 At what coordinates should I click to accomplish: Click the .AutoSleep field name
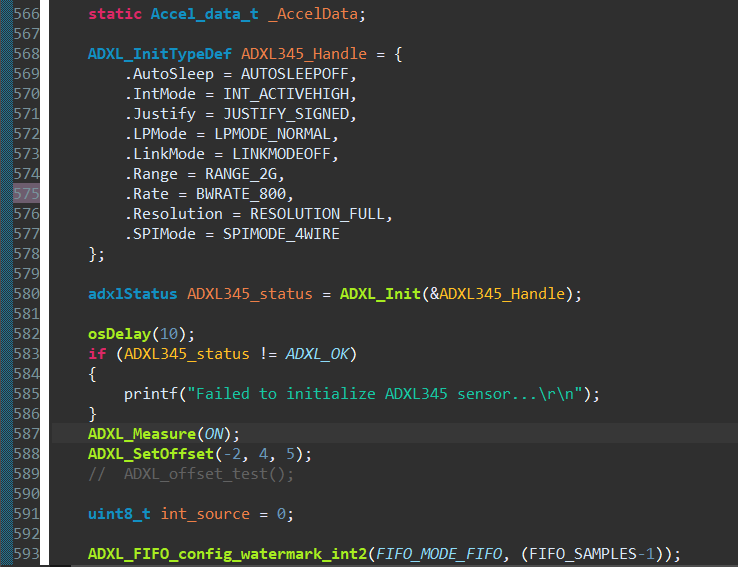[x=169, y=74]
